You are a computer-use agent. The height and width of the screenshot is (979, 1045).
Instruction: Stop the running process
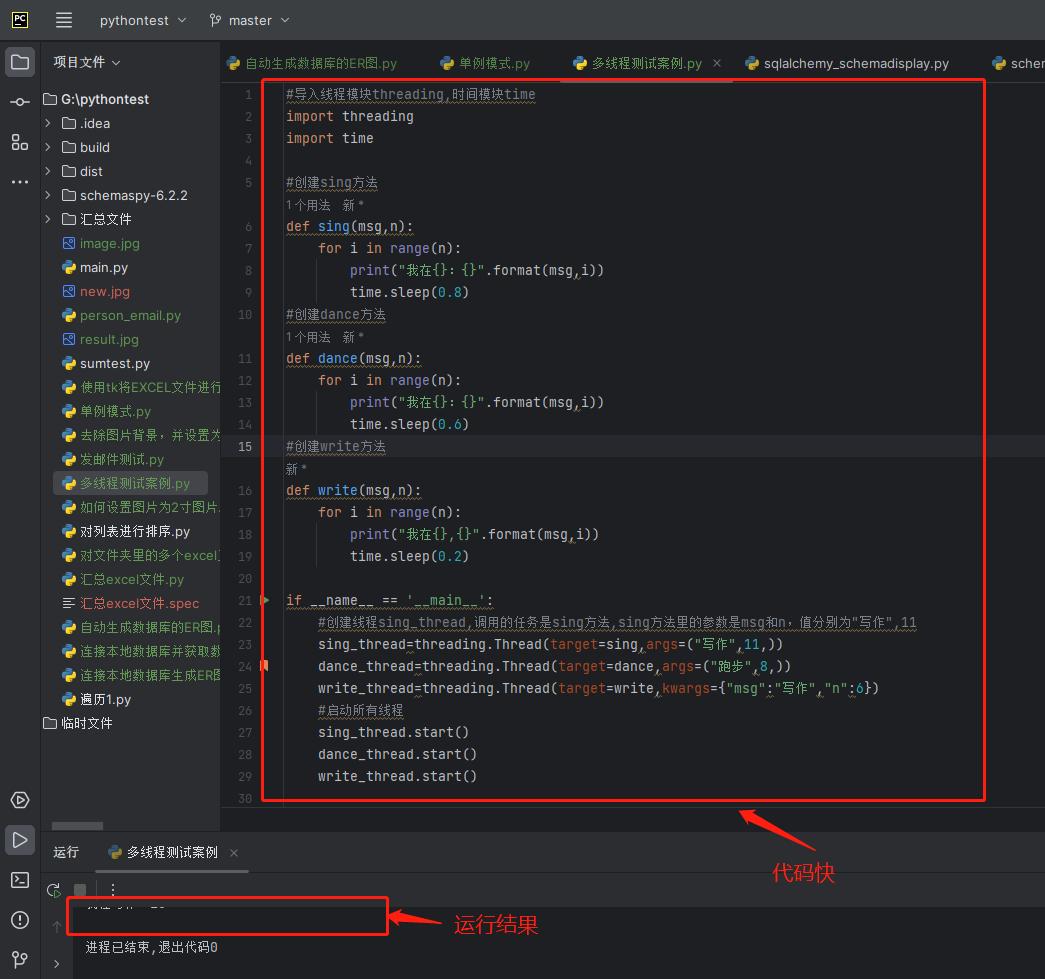coord(80,890)
